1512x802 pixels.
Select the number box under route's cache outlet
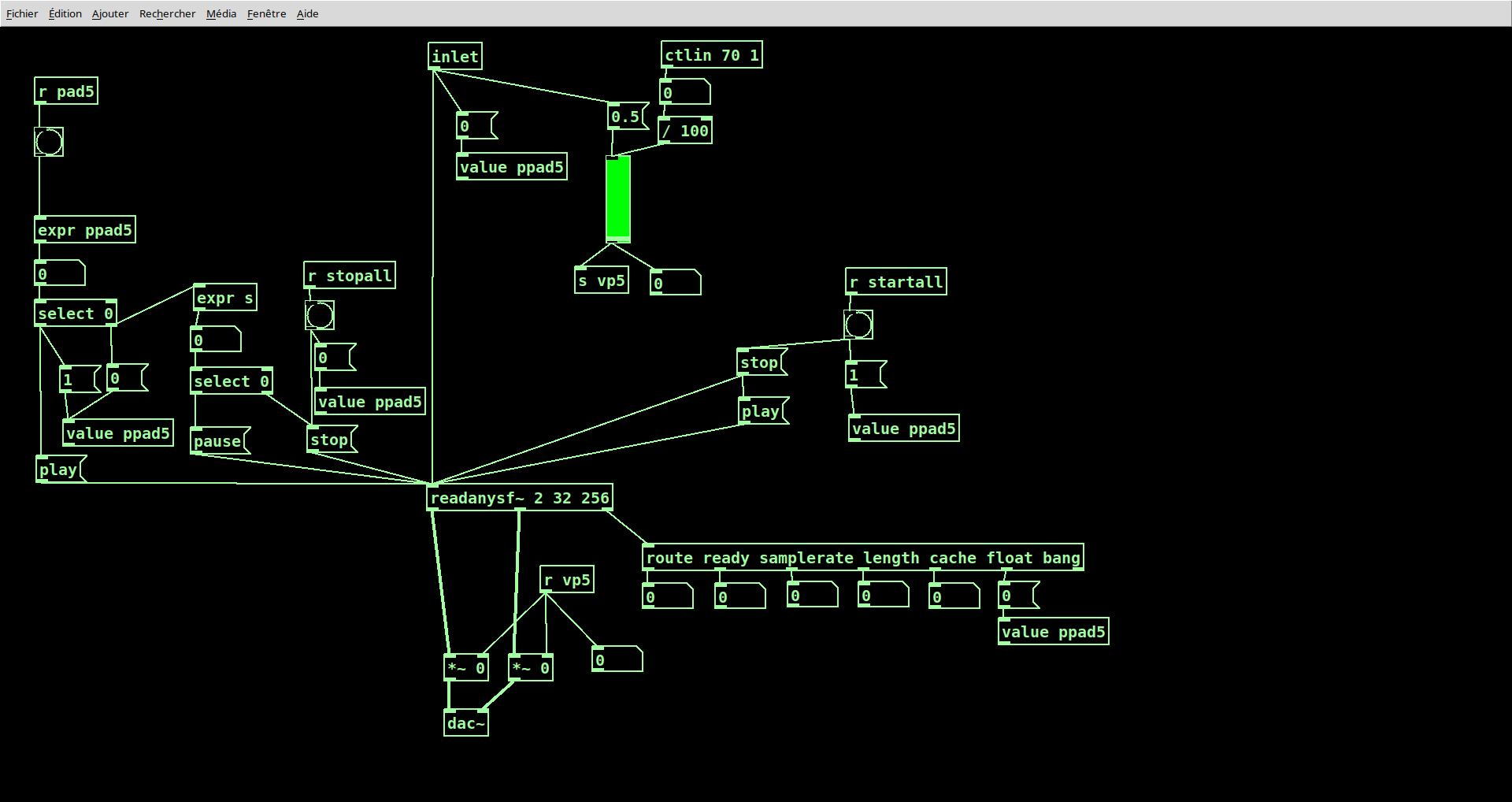tap(884, 596)
